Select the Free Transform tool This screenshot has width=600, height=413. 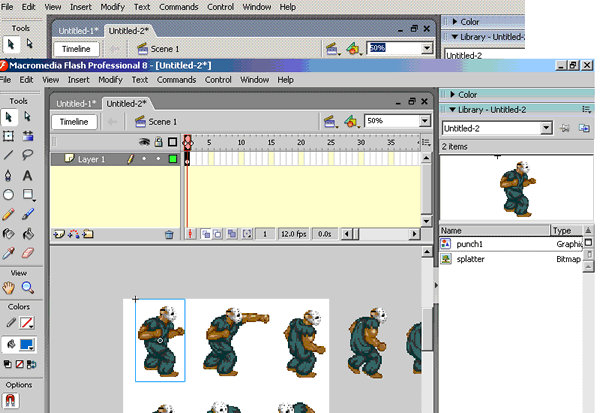(8, 135)
